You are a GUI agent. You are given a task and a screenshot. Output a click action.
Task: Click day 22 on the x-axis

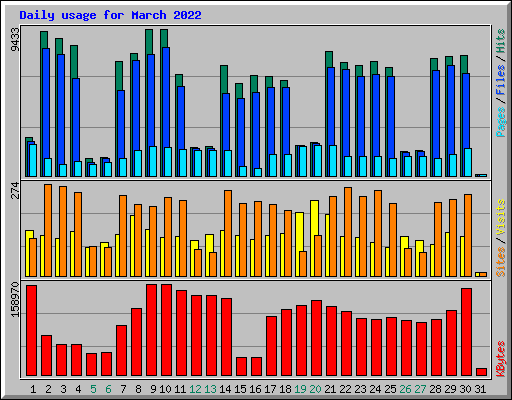coord(345,389)
